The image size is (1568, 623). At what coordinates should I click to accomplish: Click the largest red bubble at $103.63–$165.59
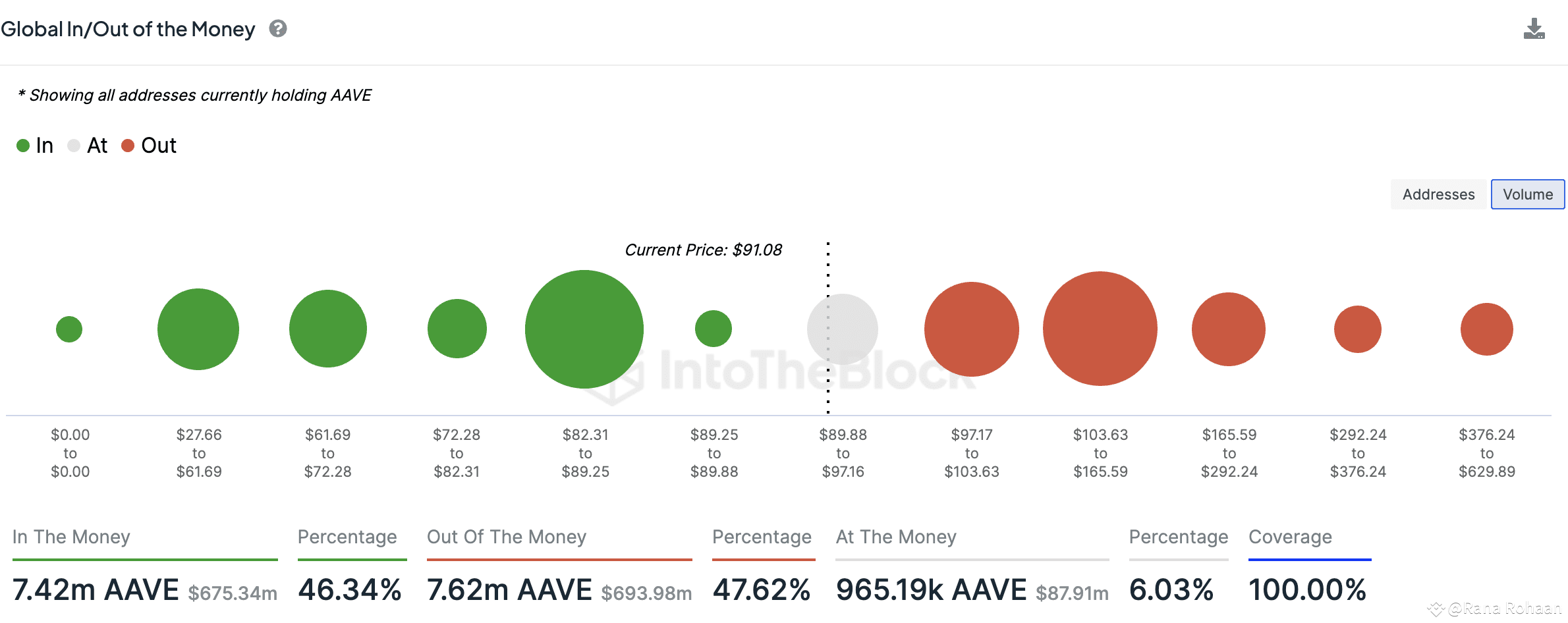1100,329
